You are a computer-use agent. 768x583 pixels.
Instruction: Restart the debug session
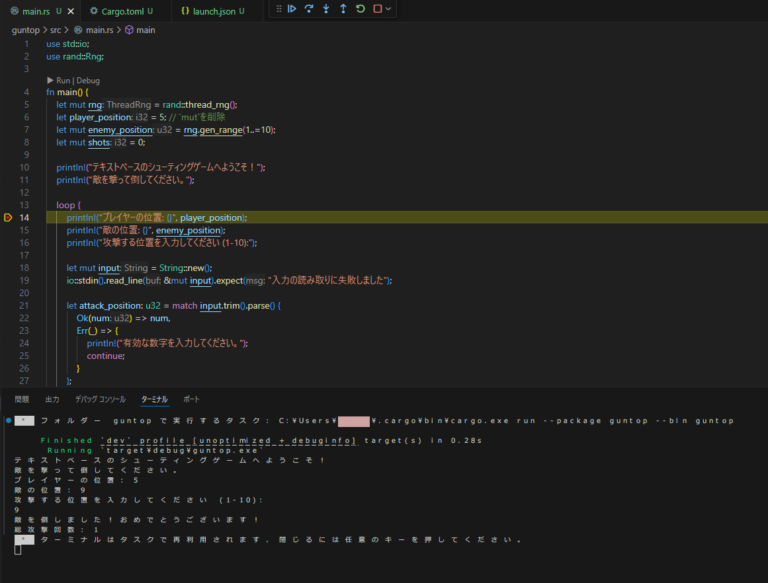(x=360, y=9)
